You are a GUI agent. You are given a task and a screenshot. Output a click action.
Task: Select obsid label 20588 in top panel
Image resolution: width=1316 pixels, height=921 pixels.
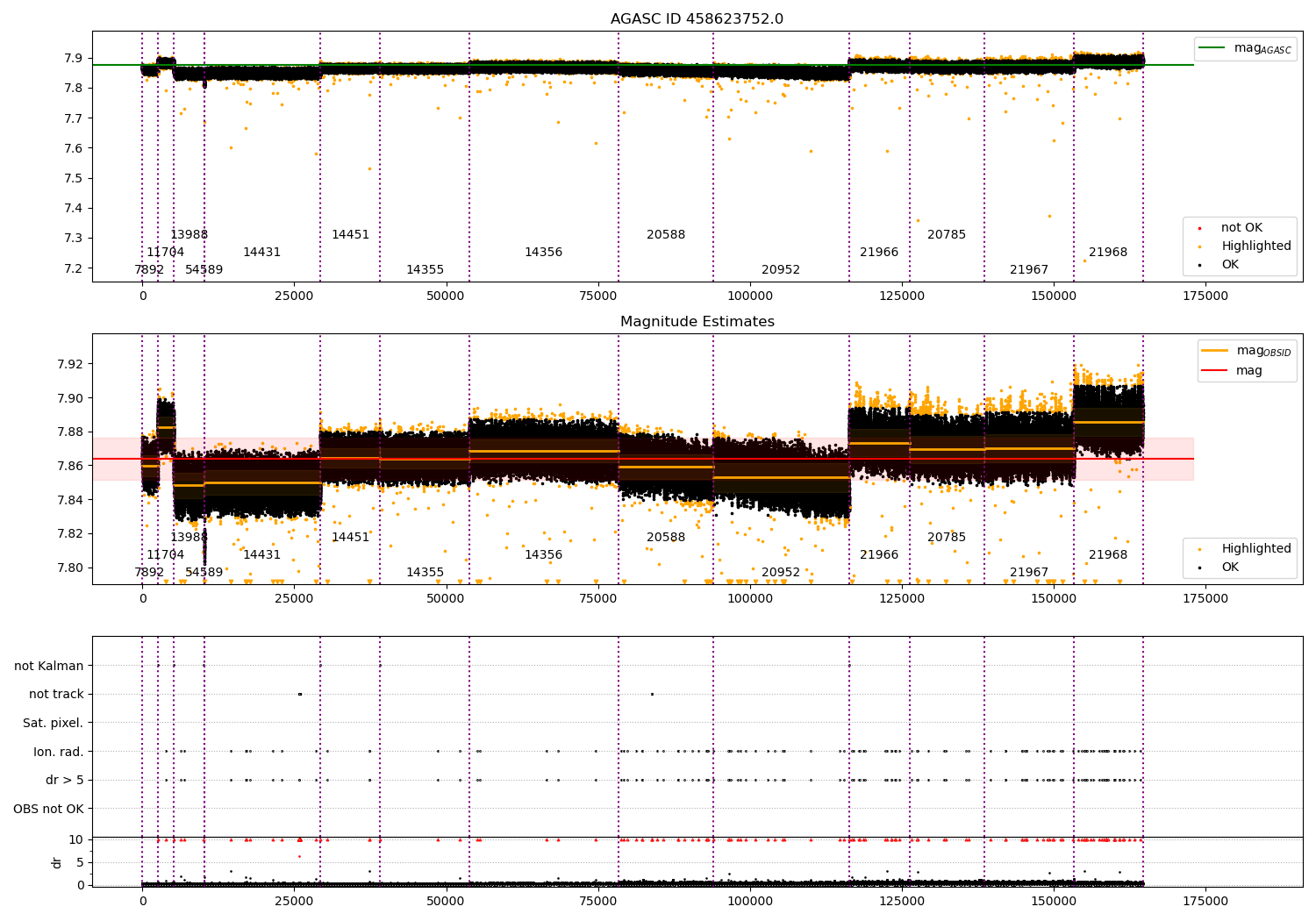[x=666, y=235]
